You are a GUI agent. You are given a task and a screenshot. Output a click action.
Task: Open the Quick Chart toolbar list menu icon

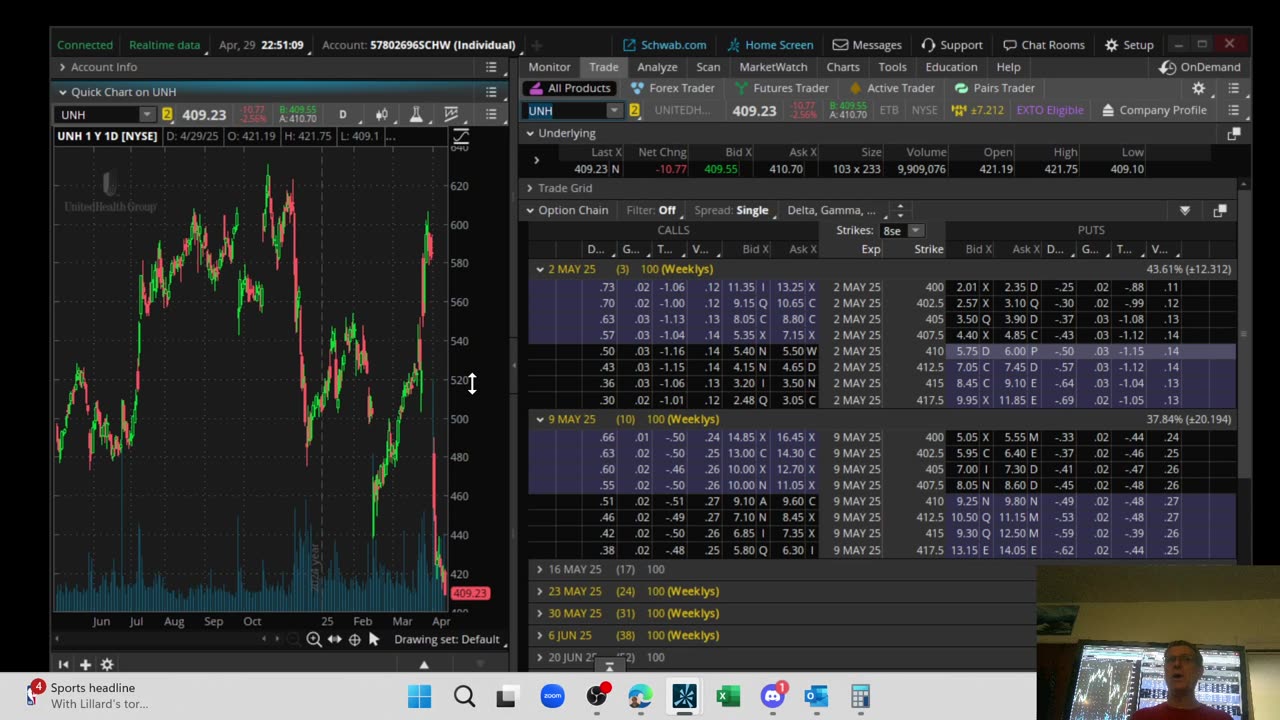(x=491, y=114)
